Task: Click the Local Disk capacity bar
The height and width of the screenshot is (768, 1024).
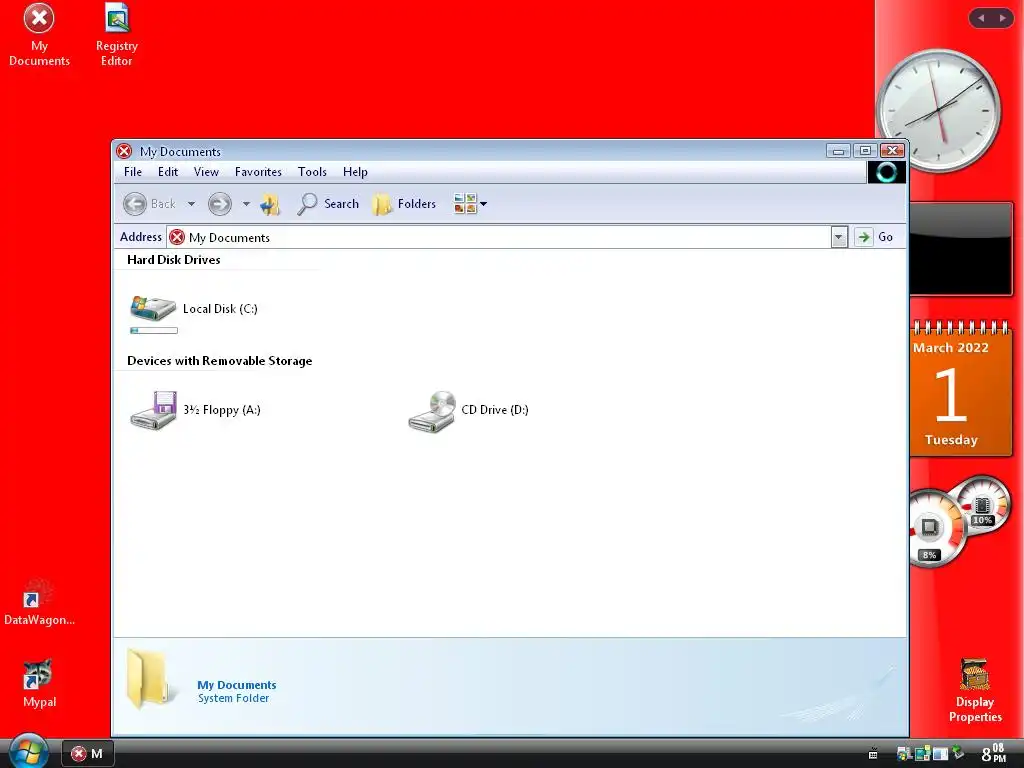Action: [154, 330]
